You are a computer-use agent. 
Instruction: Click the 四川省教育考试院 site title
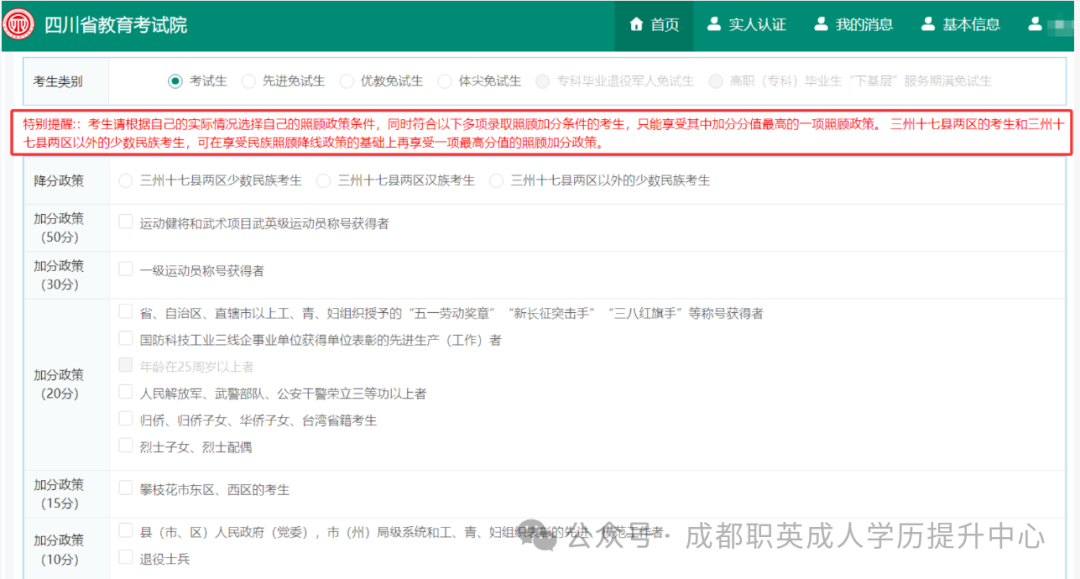click(116, 25)
